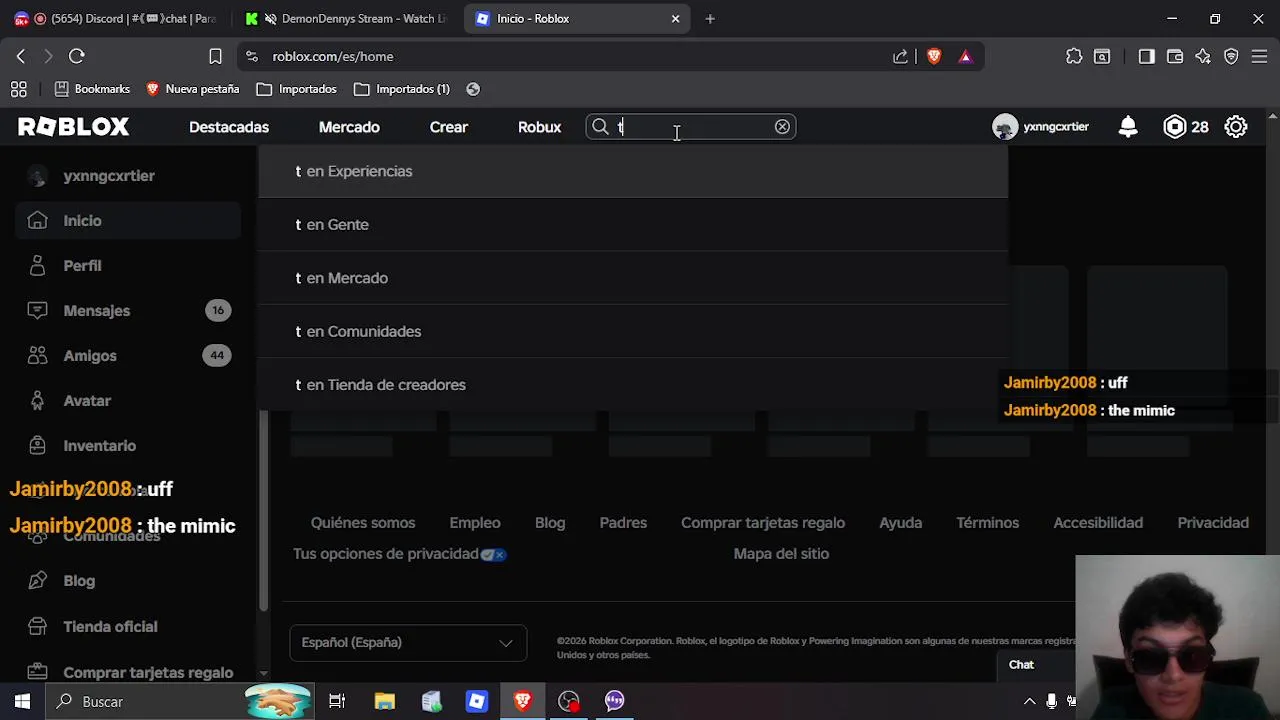This screenshot has width=1280, height=720.
Task: Open Brave wallet icon
Action: click(x=1175, y=56)
